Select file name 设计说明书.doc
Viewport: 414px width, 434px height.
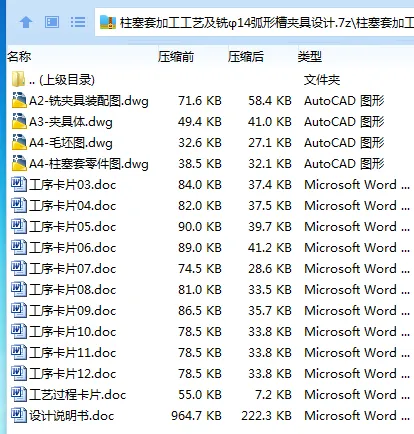(71, 416)
